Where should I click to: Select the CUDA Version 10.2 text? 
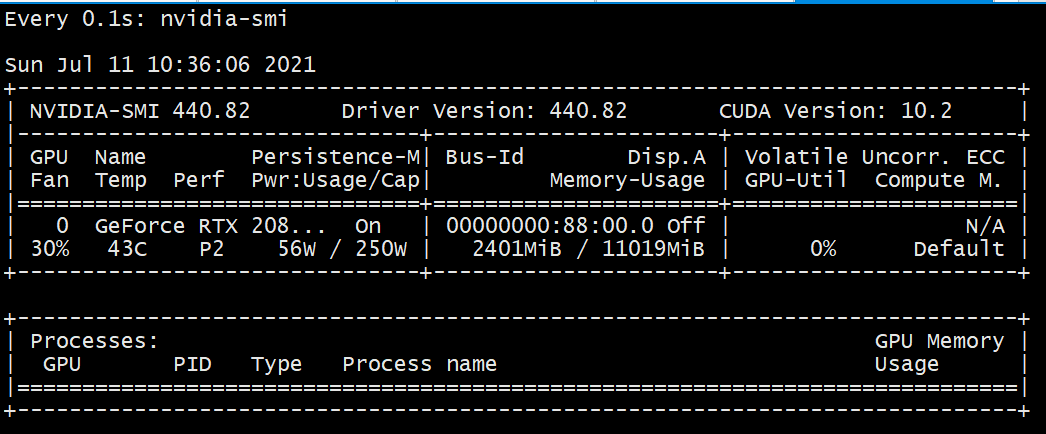pos(835,111)
